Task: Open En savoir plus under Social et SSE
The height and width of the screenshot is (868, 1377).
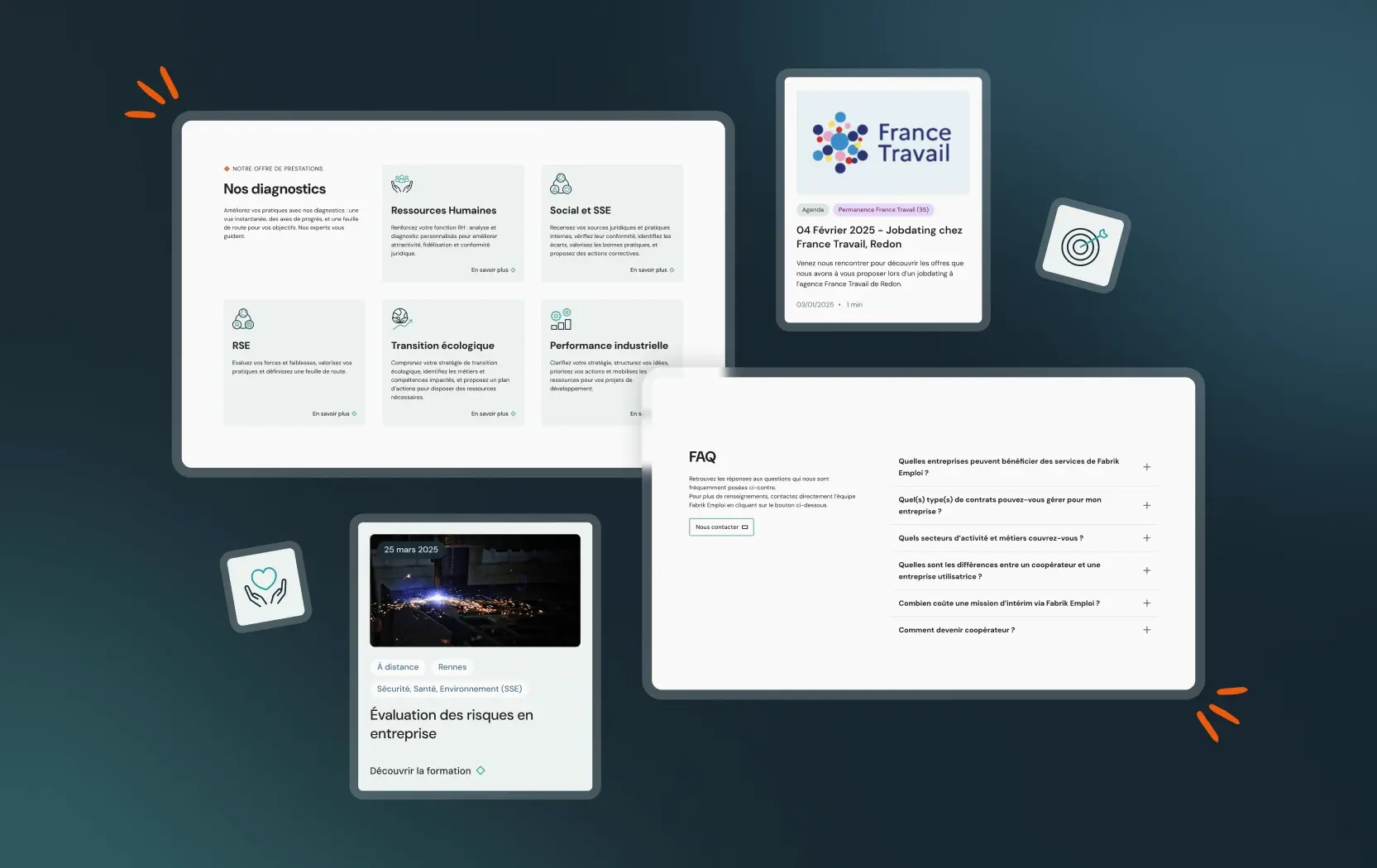Action: coord(652,269)
